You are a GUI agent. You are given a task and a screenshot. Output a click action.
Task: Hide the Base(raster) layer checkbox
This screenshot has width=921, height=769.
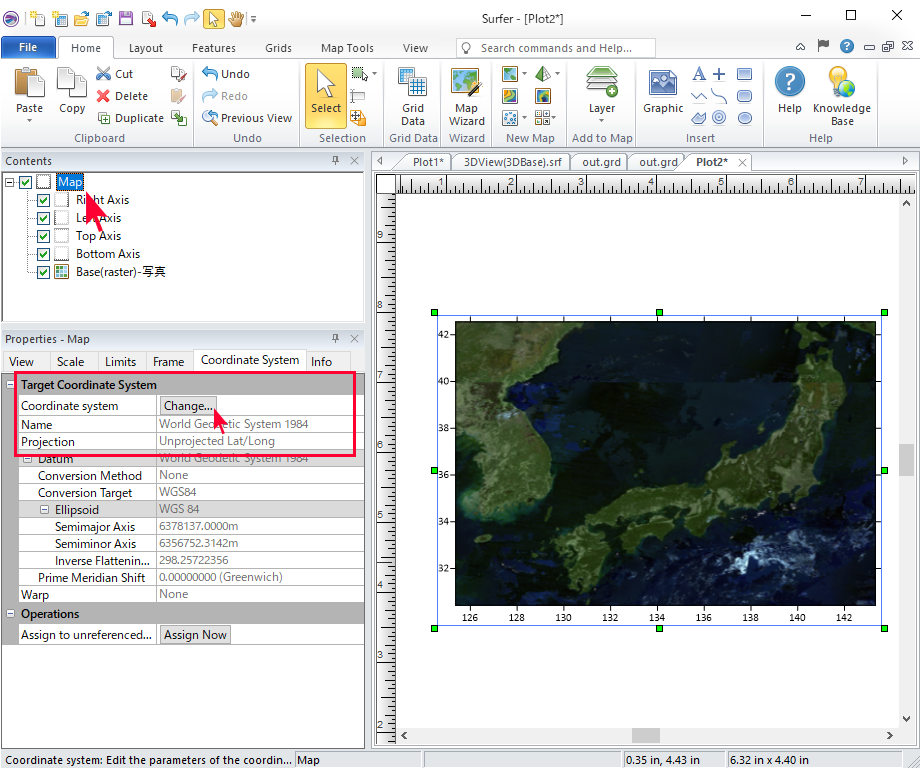(x=43, y=272)
